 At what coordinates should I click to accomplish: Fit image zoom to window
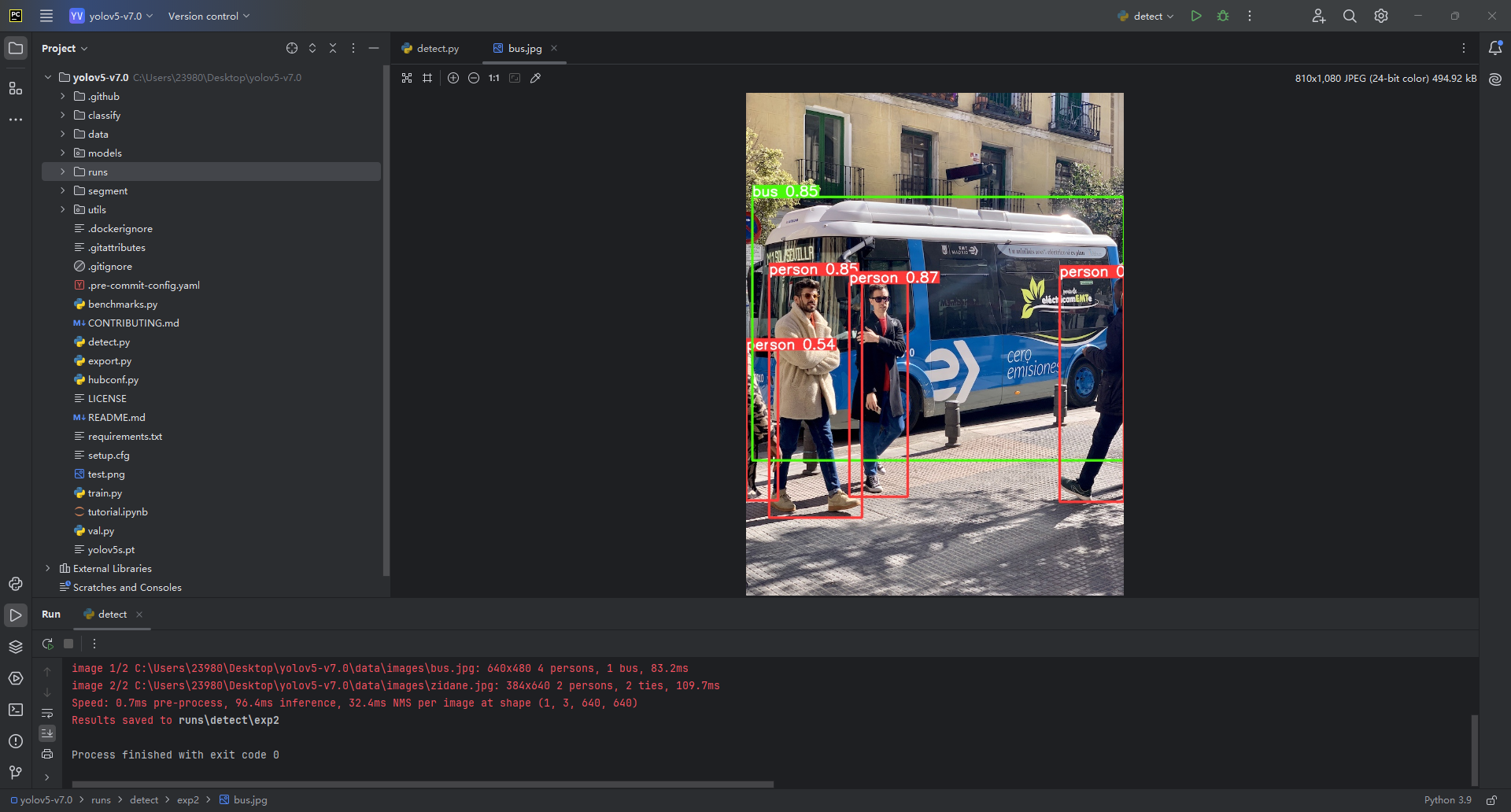coord(515,78)
